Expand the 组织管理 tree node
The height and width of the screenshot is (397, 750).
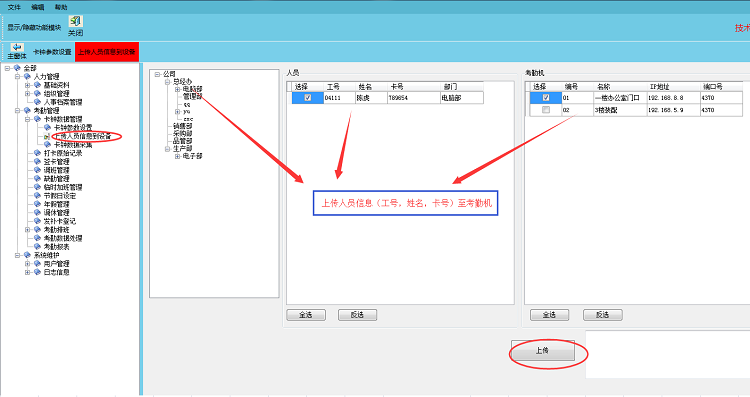point(27,94)
